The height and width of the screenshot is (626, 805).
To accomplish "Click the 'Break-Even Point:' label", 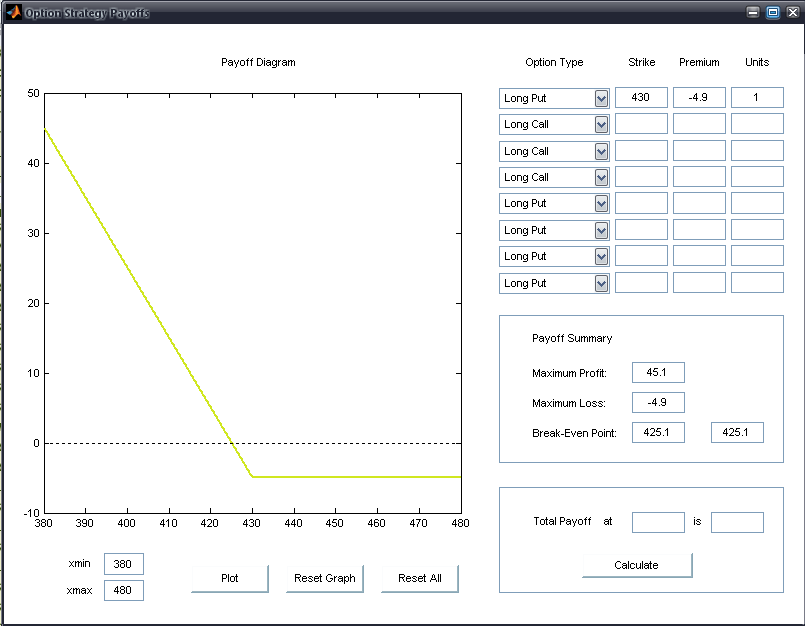I will pyautogui.click(x=574, y=433).
